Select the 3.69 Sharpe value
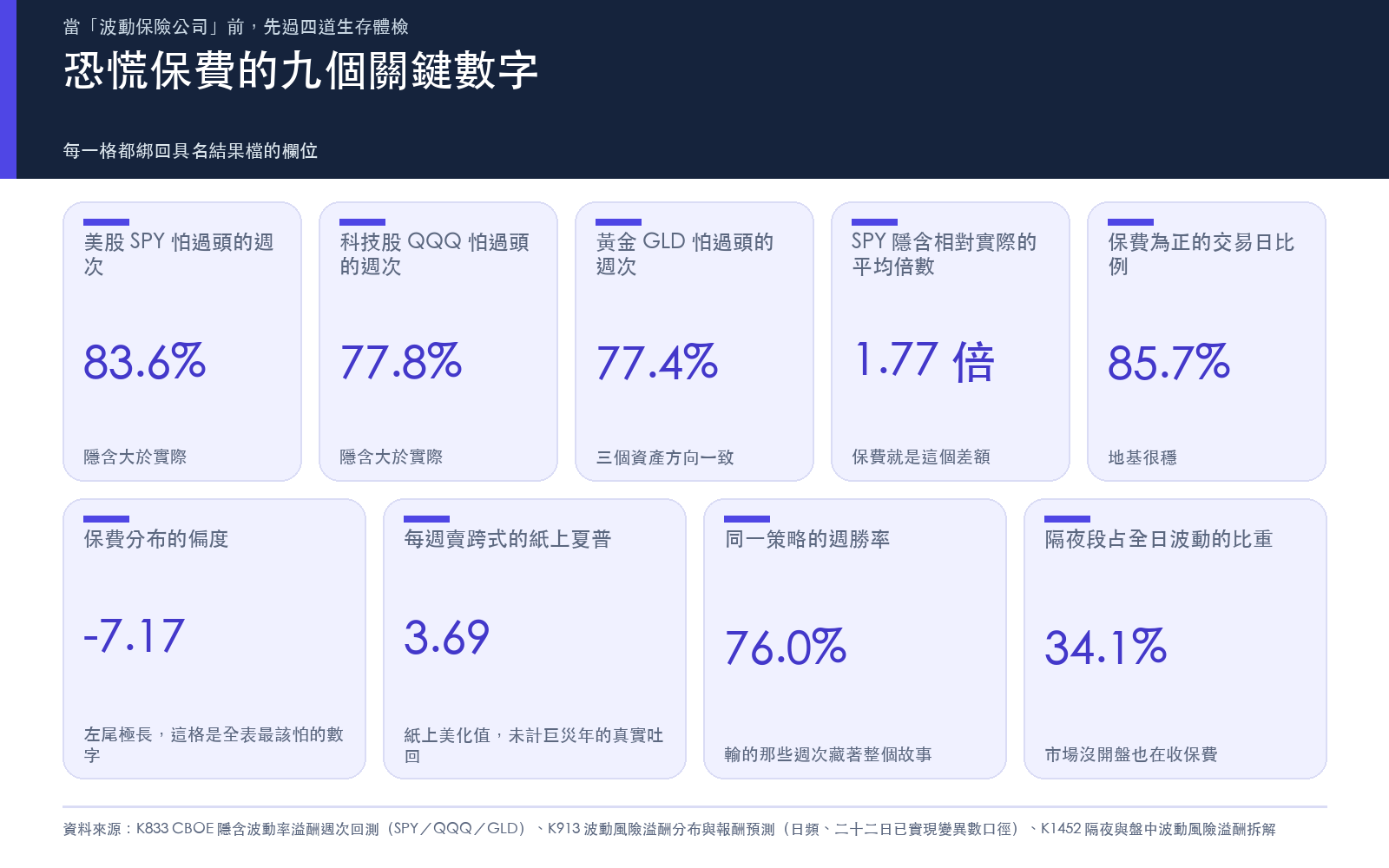Image resolution: width=1389 pixels, height=868 pixels. point(446,637)
